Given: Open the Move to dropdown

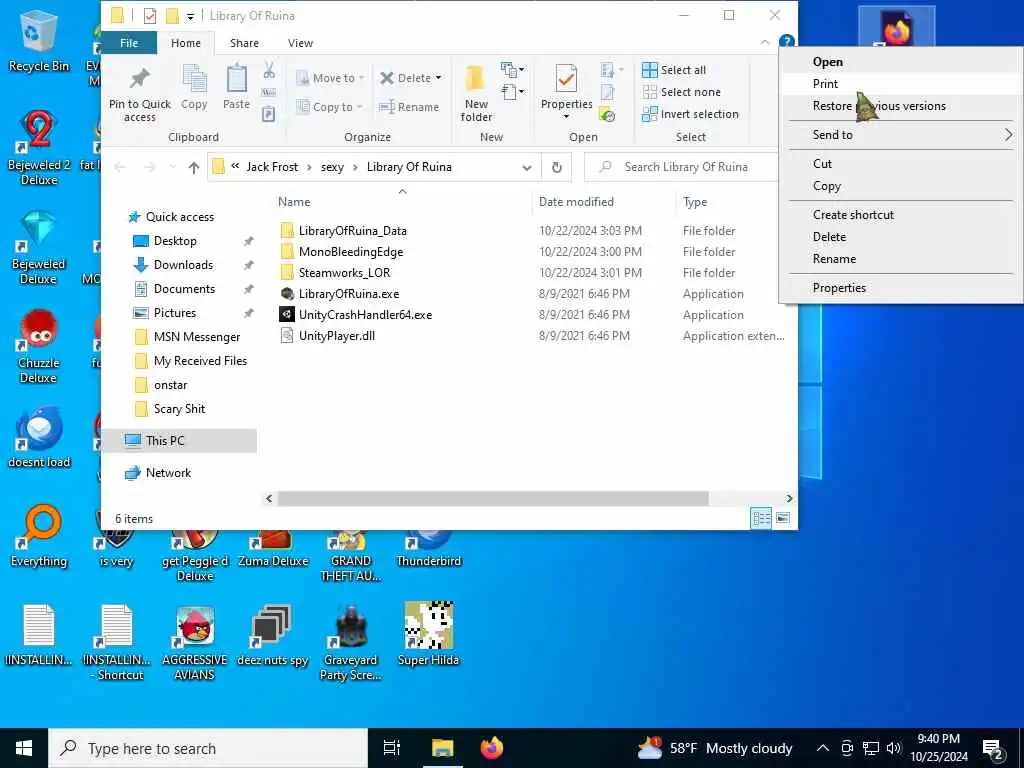Looking at the screenshot, I should coord(330,78).
